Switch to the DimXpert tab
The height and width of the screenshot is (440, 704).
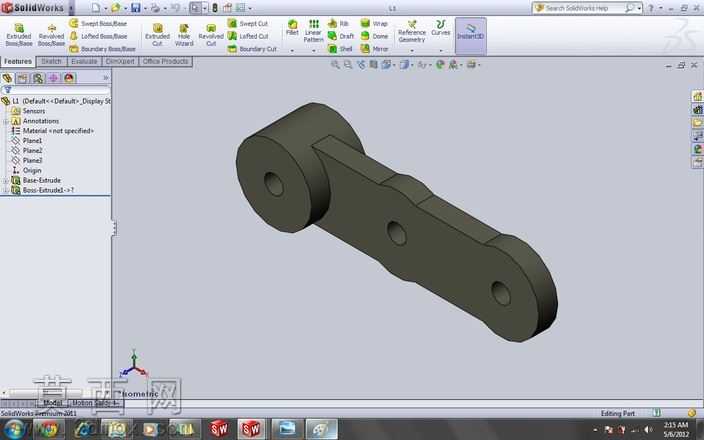click(120, 62)
